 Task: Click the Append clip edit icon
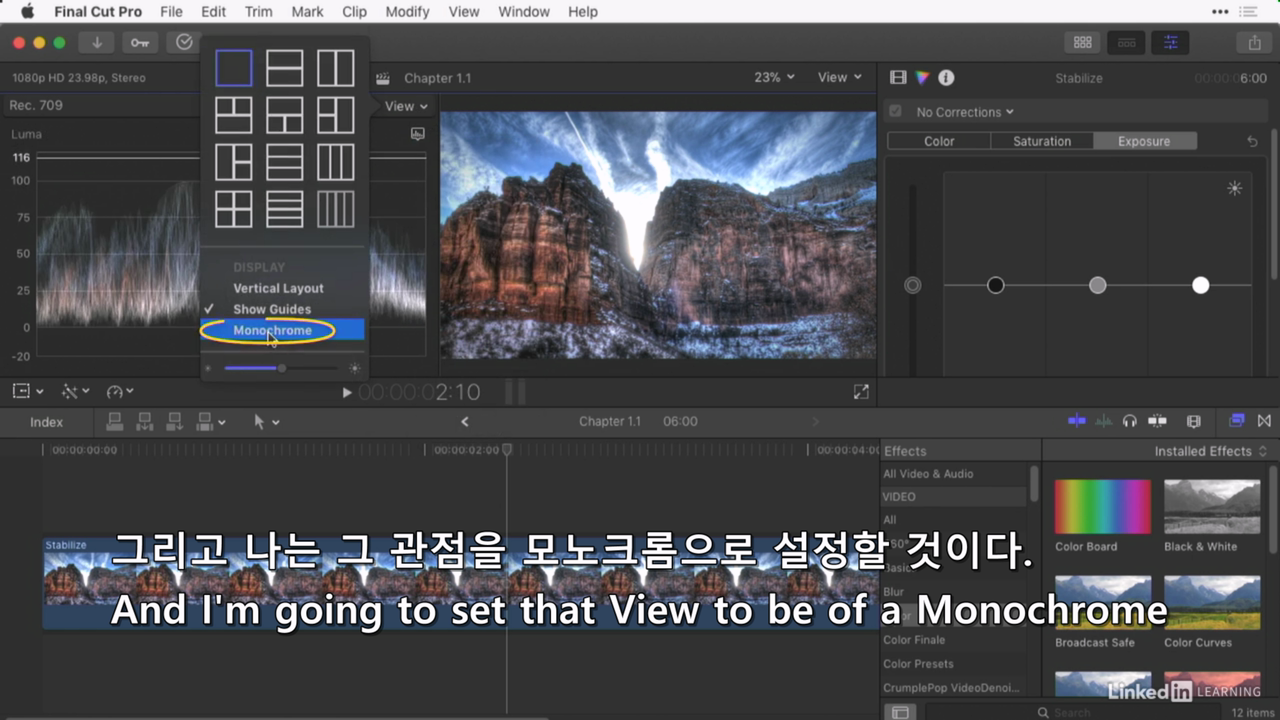(x=175, y=422)
